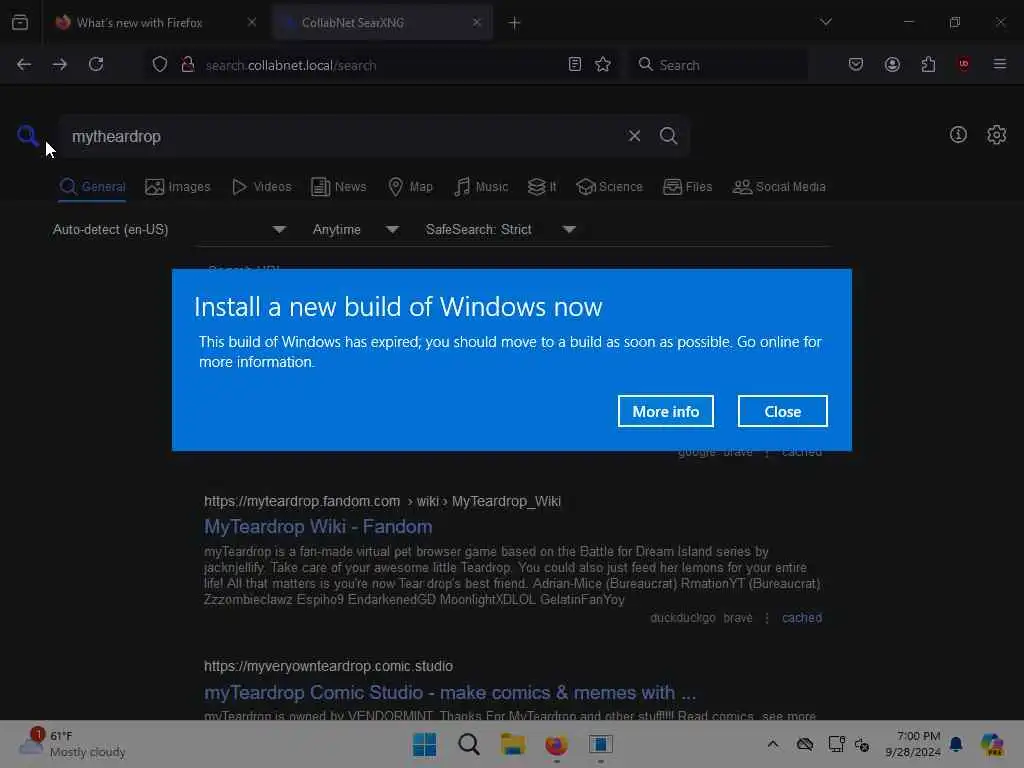Click the SearXNG logo magnifier

point(27,136)
